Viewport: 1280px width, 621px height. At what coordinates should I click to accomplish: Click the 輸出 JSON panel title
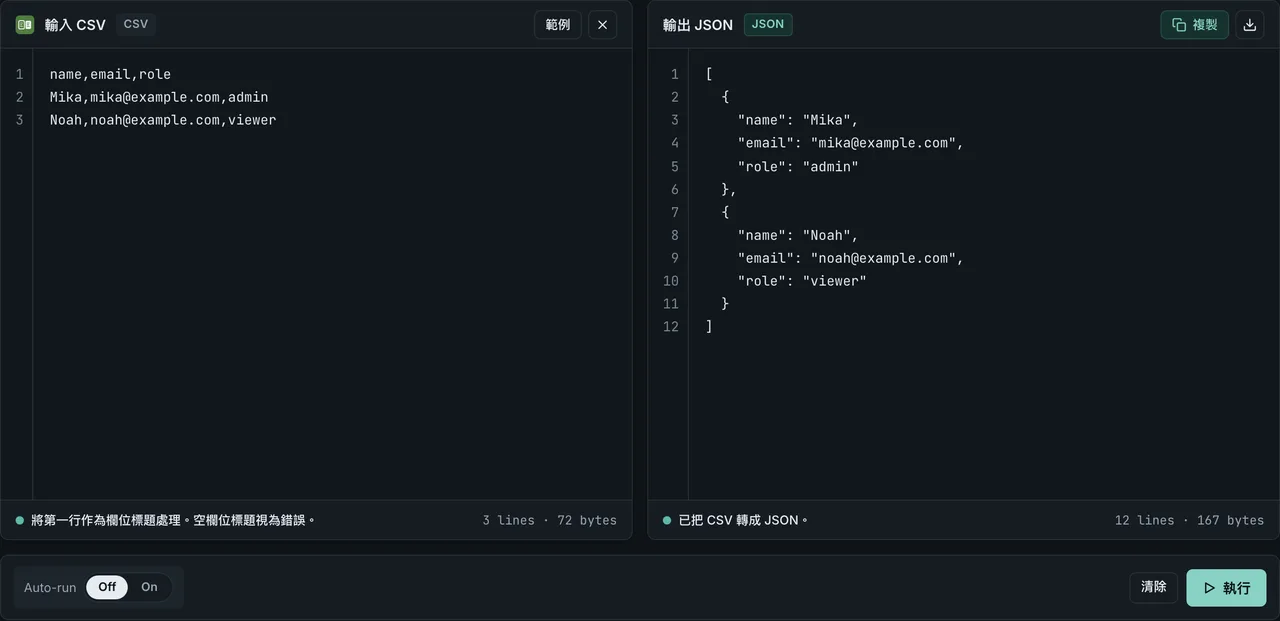click(x=698, y=25)
